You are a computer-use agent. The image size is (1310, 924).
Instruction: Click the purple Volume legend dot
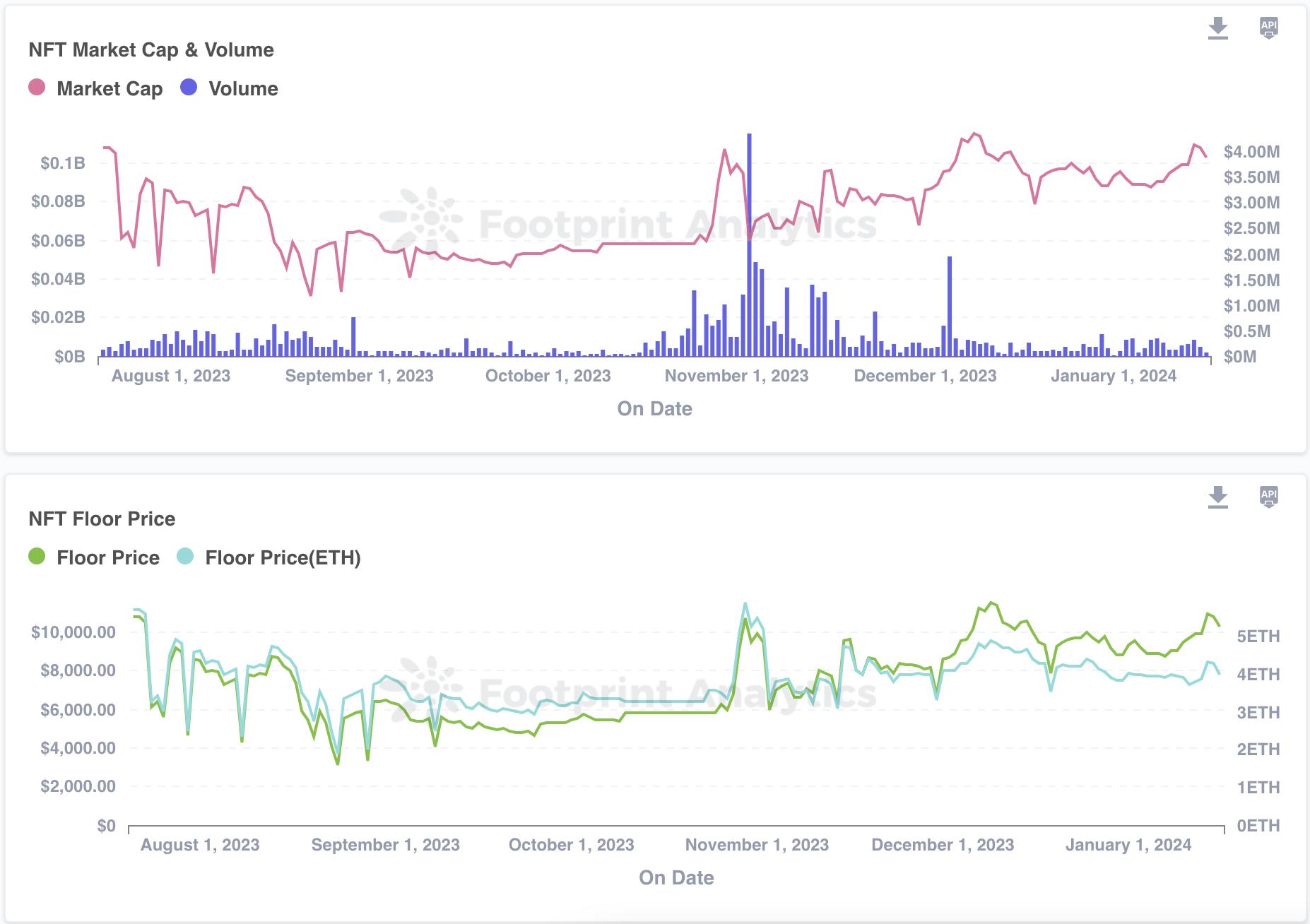coord(189,88)
